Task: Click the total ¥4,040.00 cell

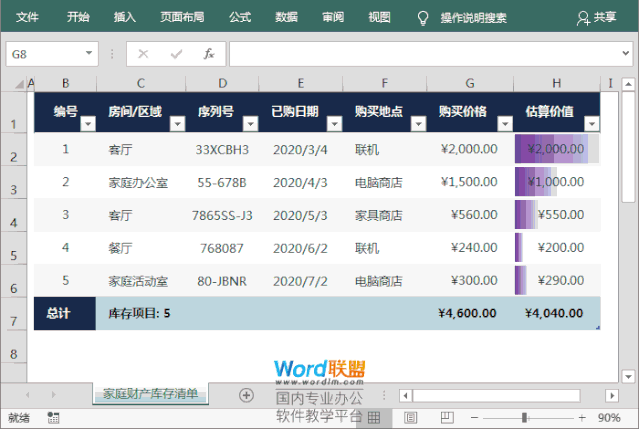Action: tap(557, 313)
